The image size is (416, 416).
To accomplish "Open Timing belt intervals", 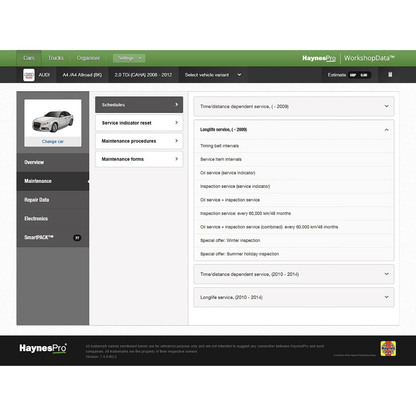I will coord(294,146).
